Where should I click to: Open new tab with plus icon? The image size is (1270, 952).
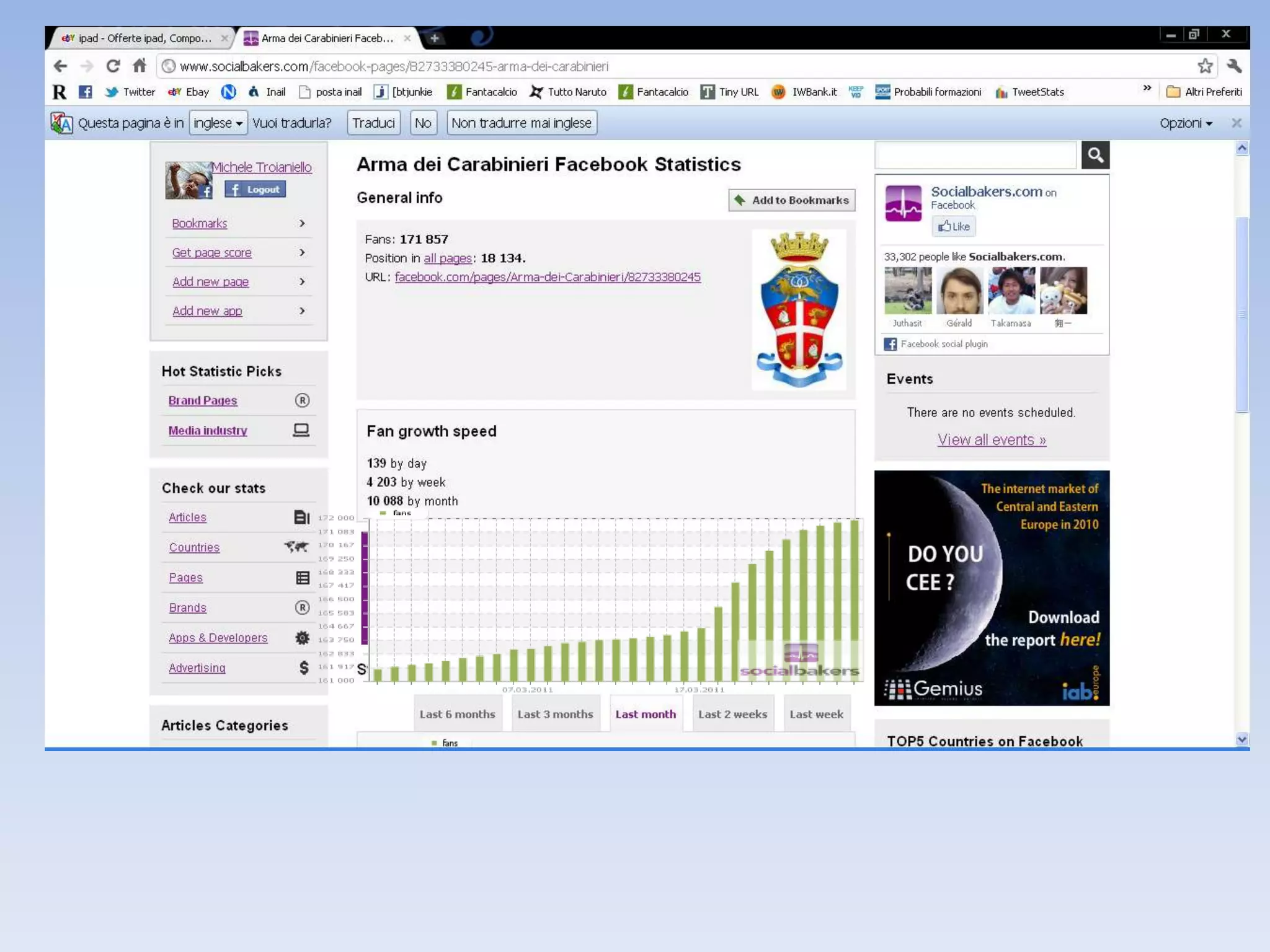pos(435,38)
